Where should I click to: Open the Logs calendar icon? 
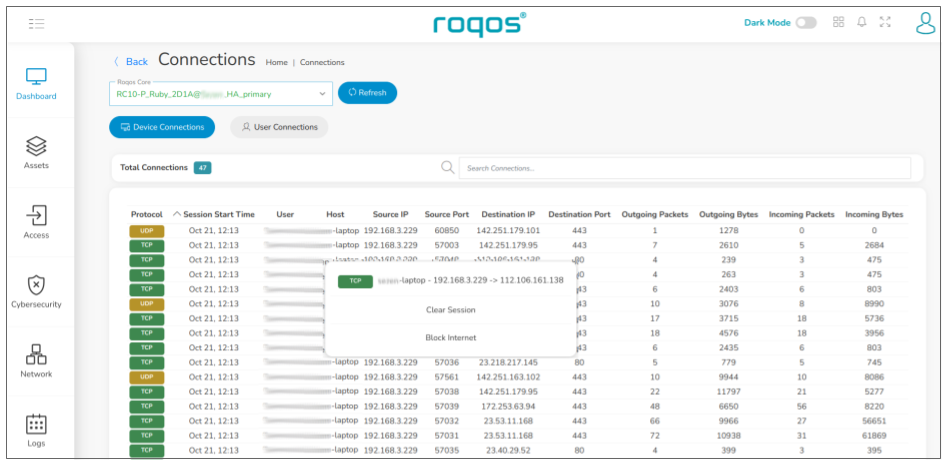pyautogui.click(x=36, y=424)
